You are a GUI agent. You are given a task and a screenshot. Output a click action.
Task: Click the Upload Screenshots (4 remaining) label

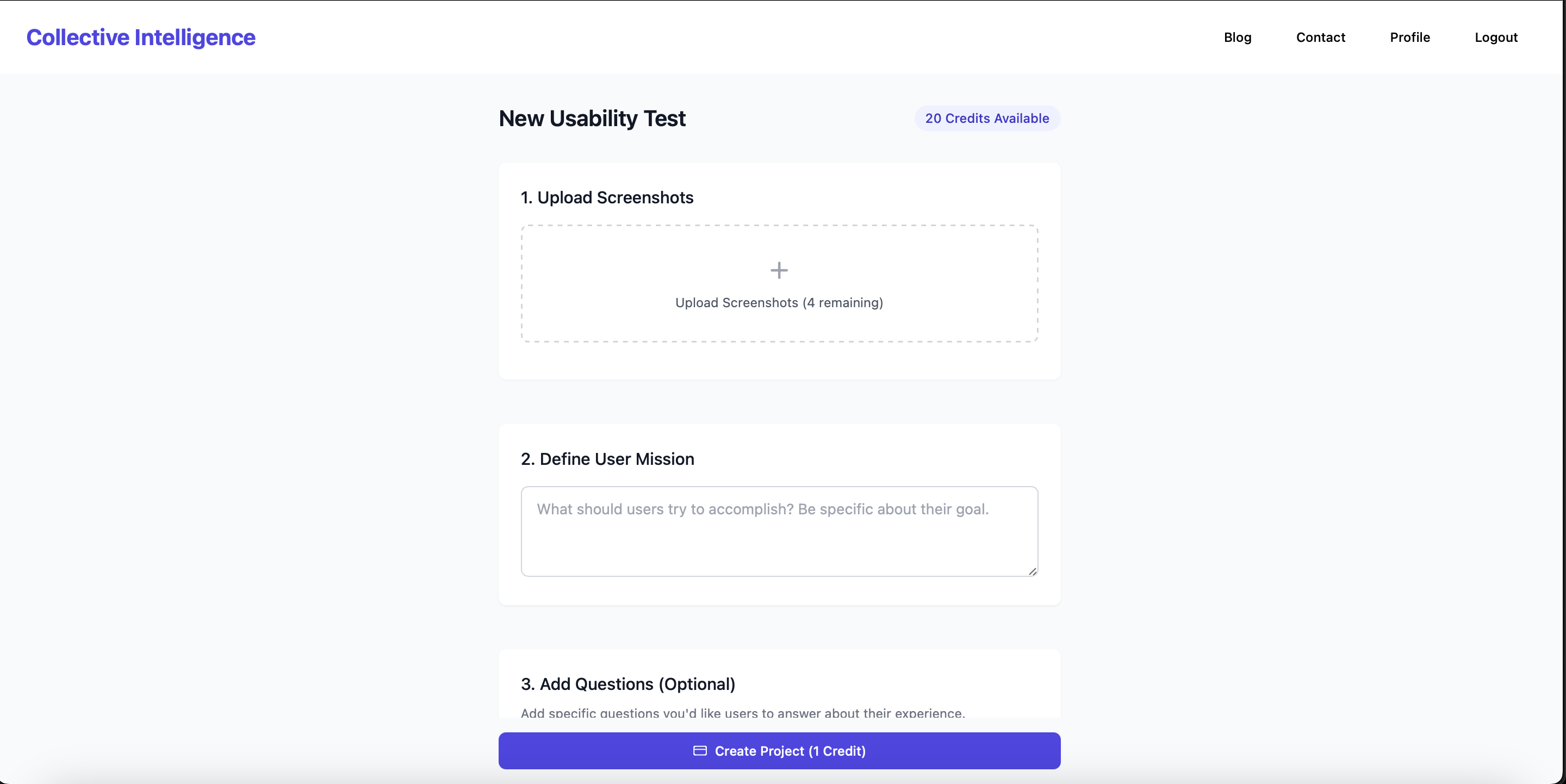[779, 303]
